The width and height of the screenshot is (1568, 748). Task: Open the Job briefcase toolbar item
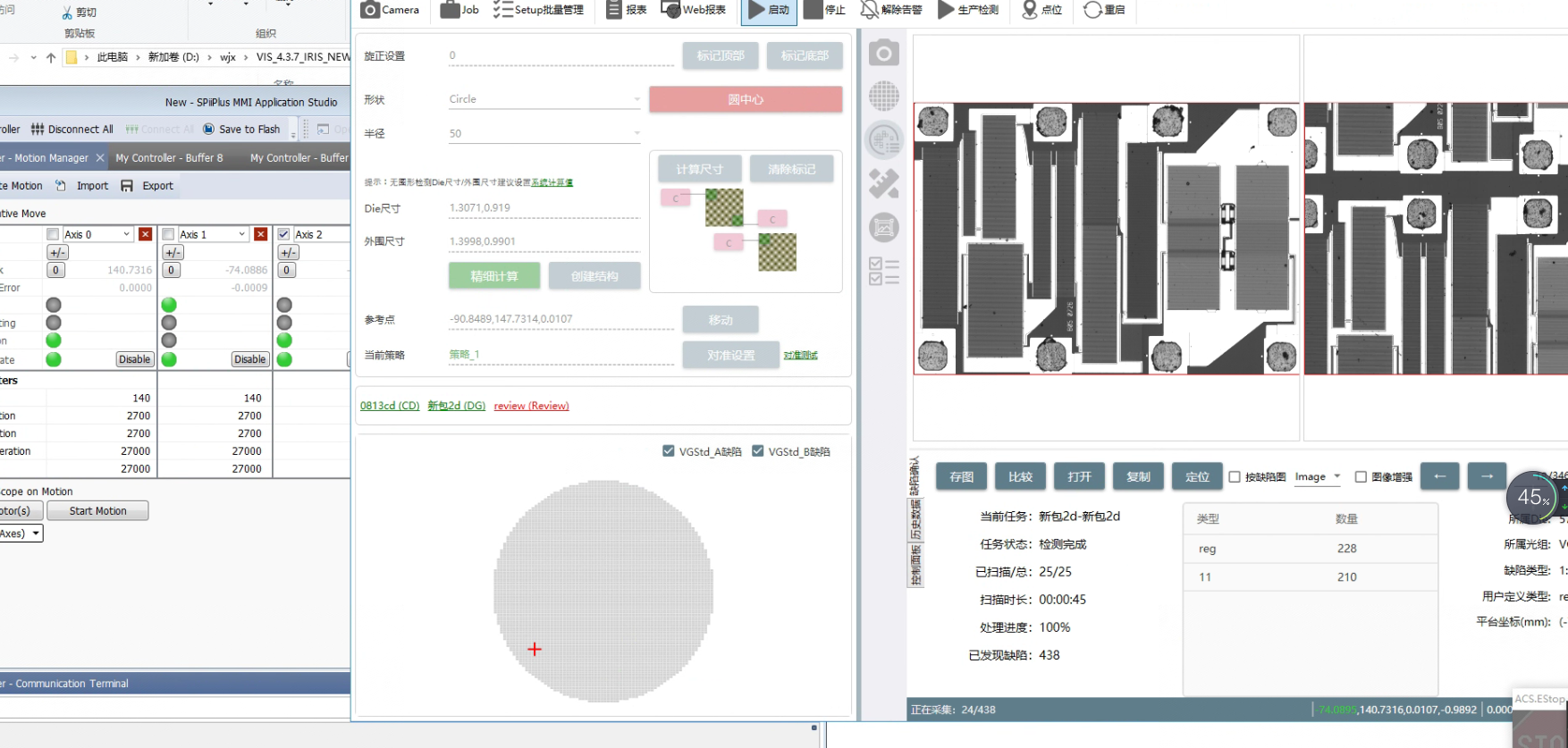pyautogui.click(x=459, y=10)
